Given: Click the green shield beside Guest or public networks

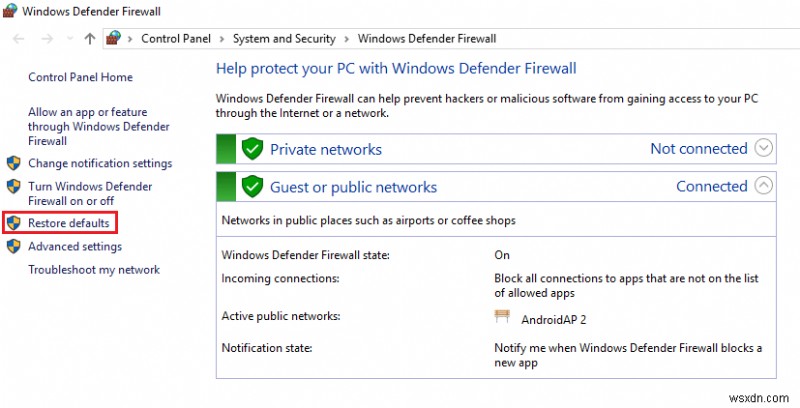Looking at the screenshot, I should coord(252,187).
